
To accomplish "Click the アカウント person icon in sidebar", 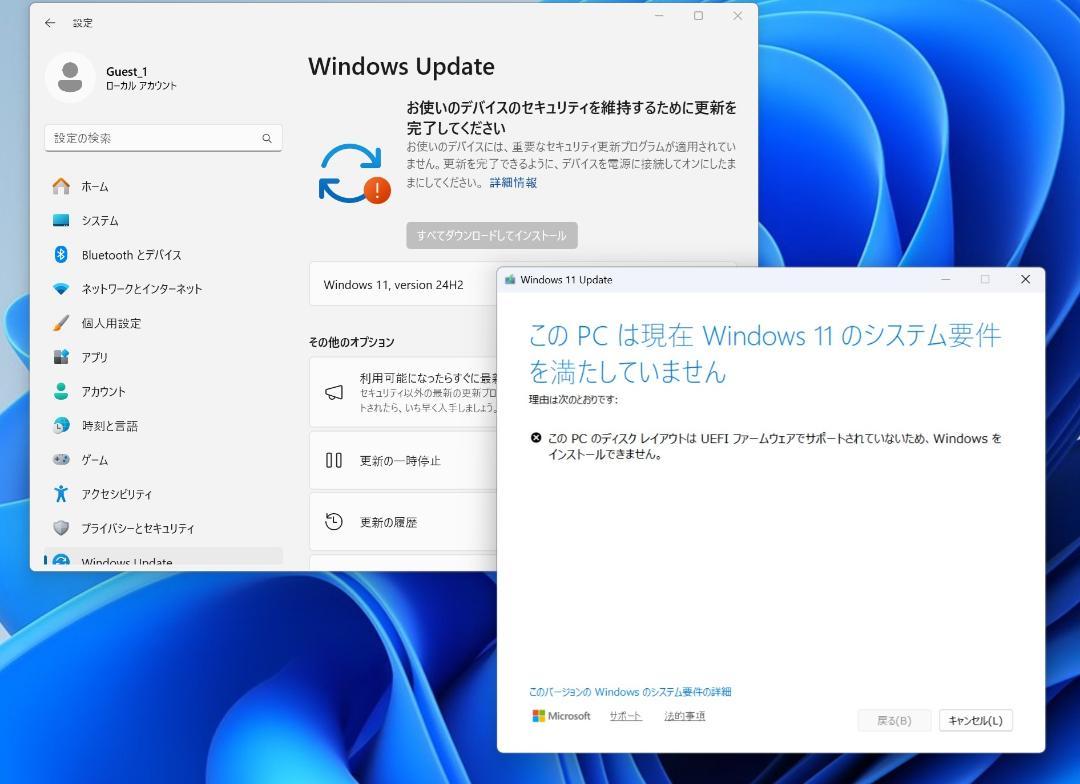I will 61,391.
